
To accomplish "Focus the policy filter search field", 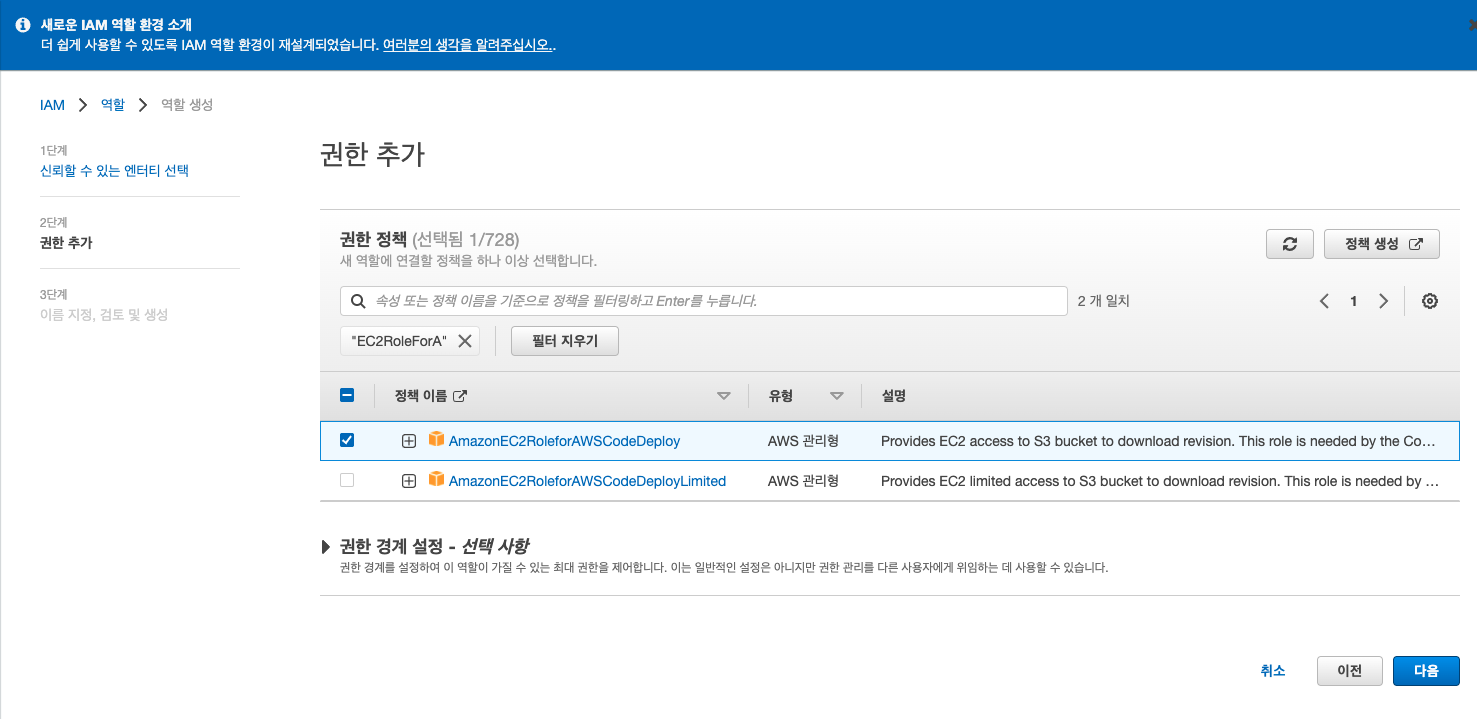I will tap(703, 301).
